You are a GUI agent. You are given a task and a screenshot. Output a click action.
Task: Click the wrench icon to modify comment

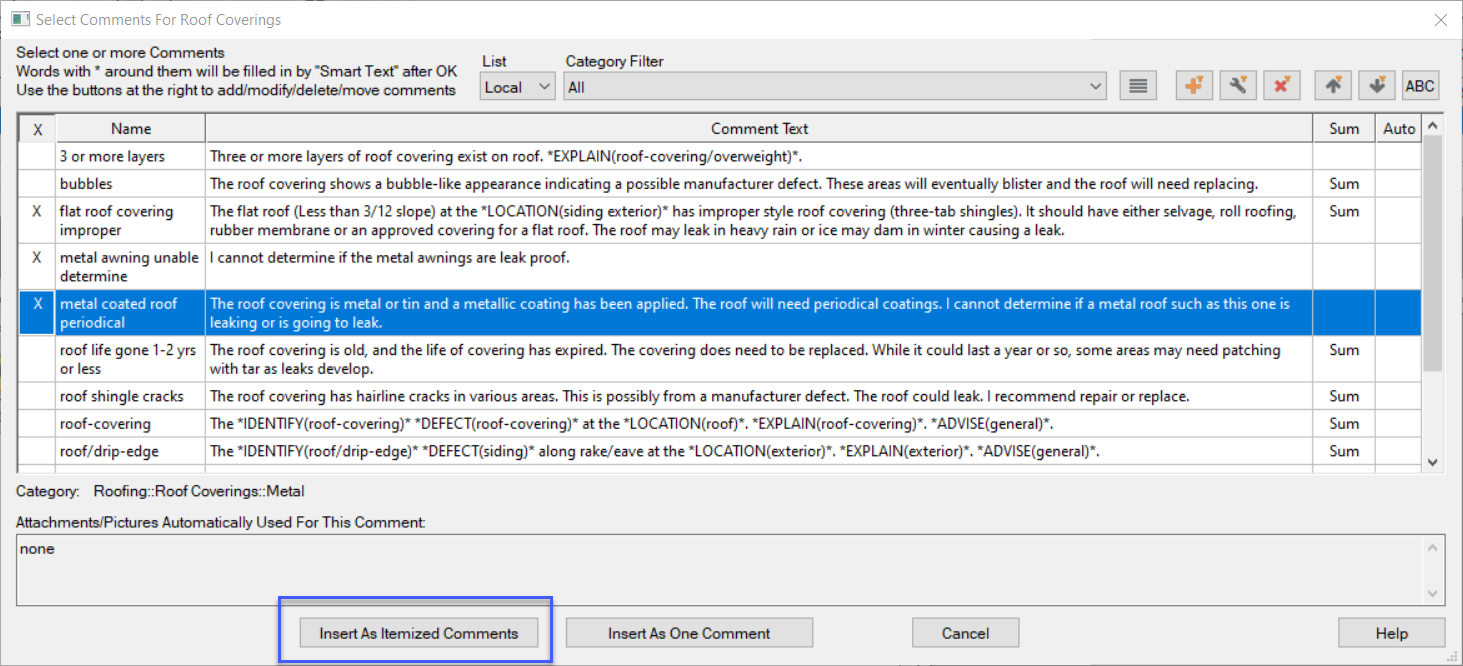[1237, 86]
